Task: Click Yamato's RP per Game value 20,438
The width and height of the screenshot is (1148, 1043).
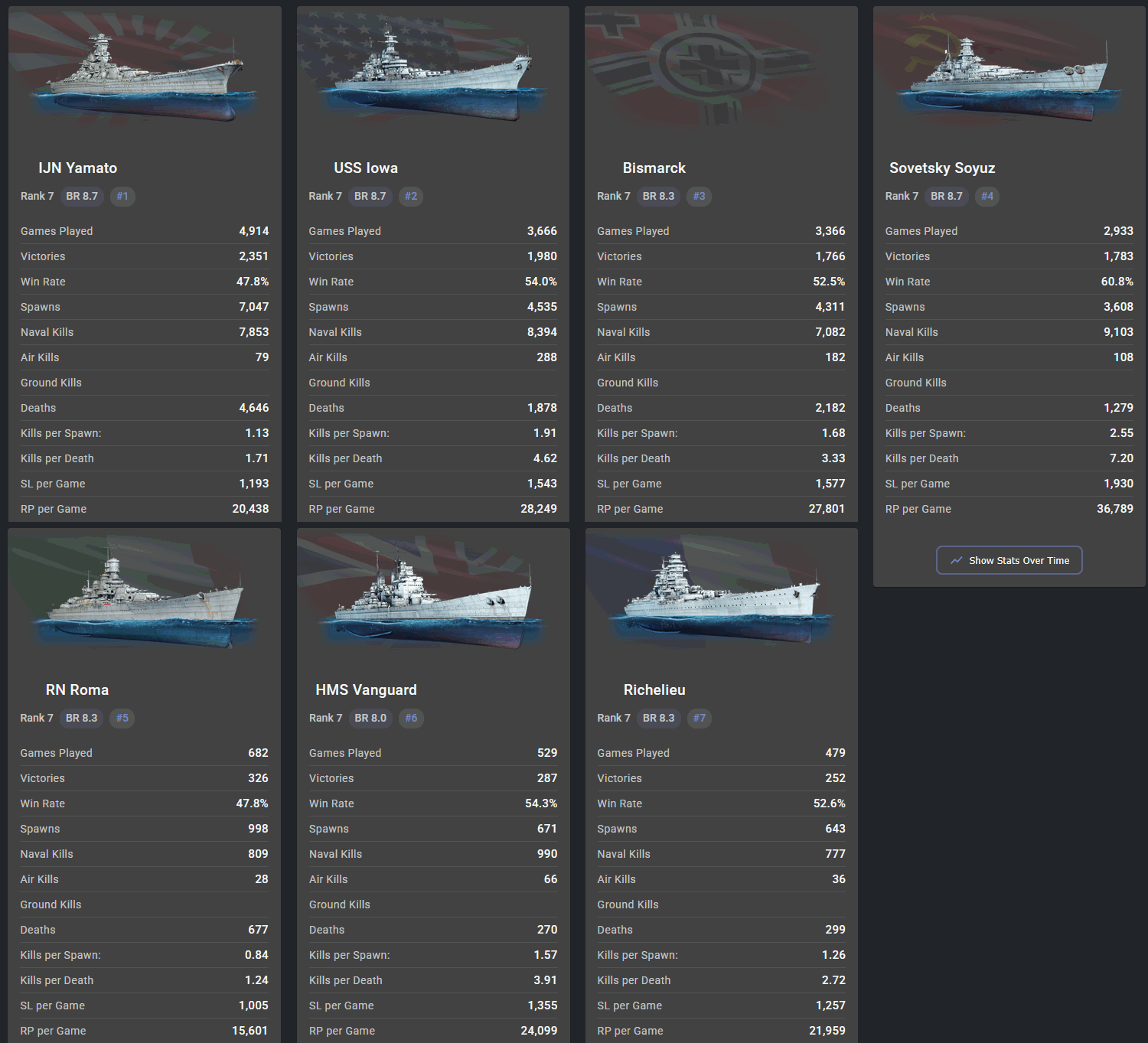Action: point(250,509)
